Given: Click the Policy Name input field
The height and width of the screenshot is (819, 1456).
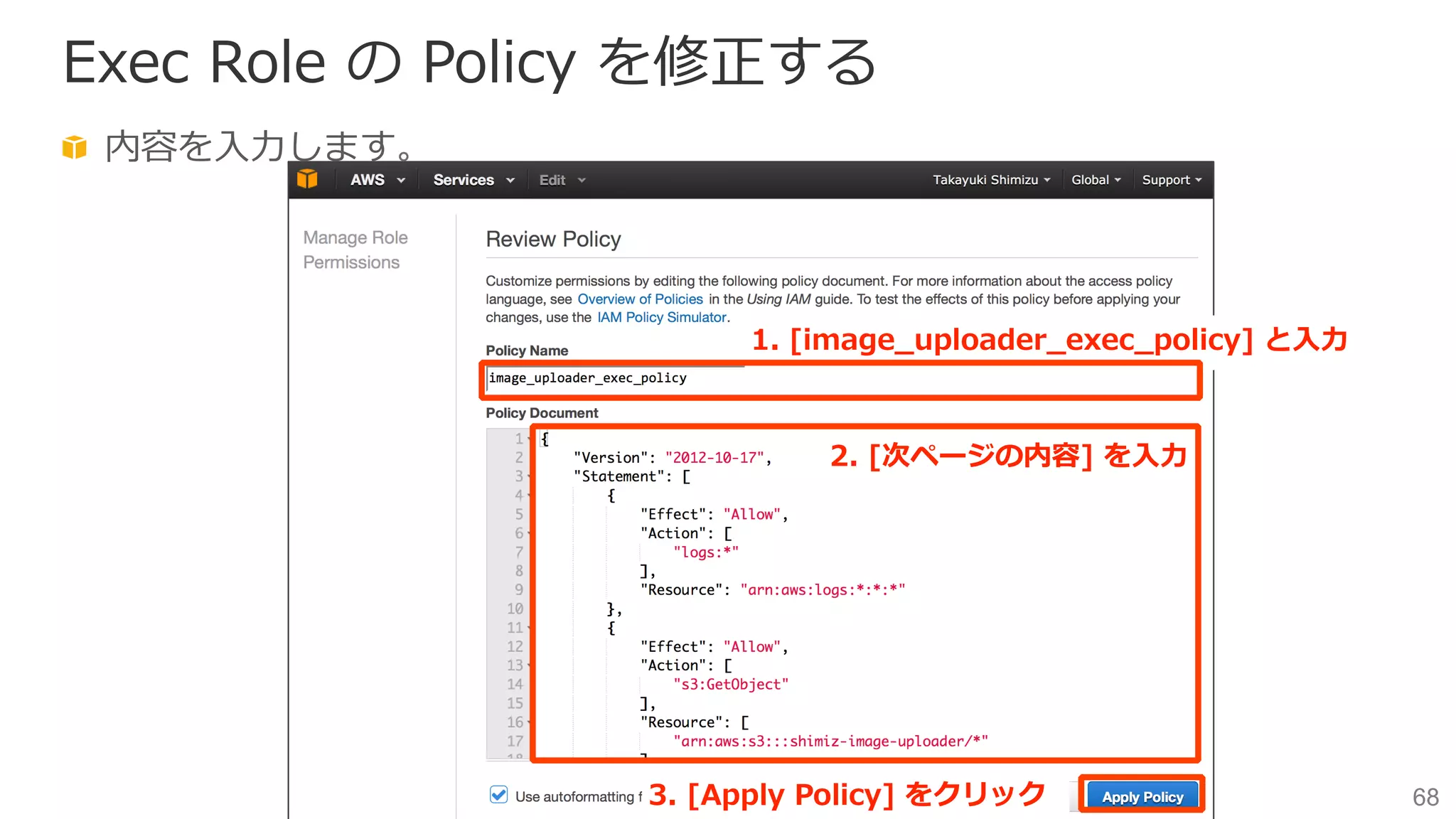Looking at the screenshot, I should point(841,380).
